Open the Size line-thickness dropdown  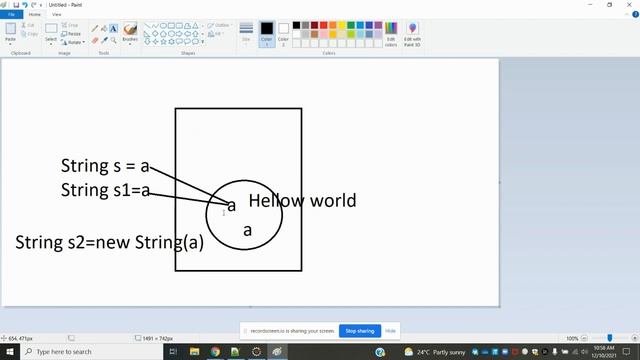[x=246, y=34]
